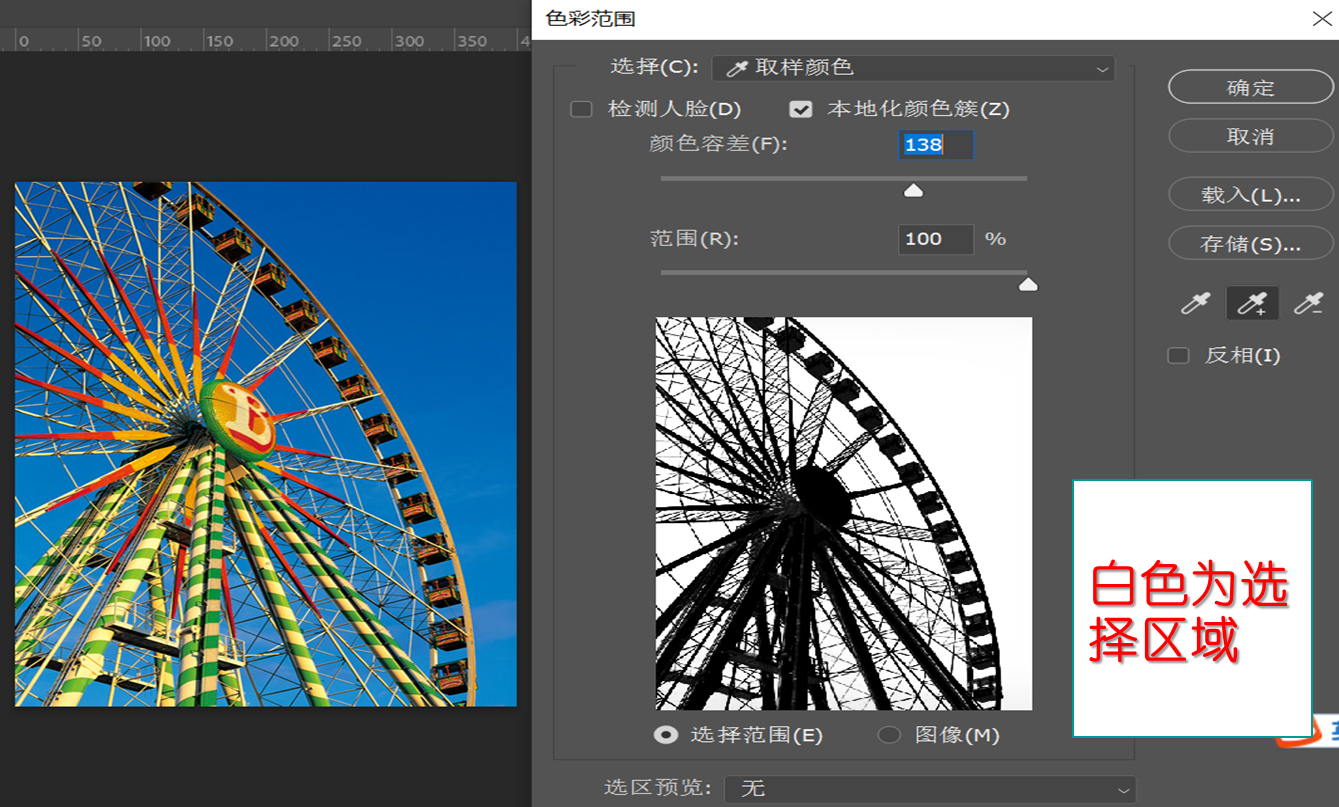The height and width of the screenshot is (807, 1339).
Task: Select the subtract-from-sample eyedropper tool
Action: pyautogui.click(x=1308, y=303)
